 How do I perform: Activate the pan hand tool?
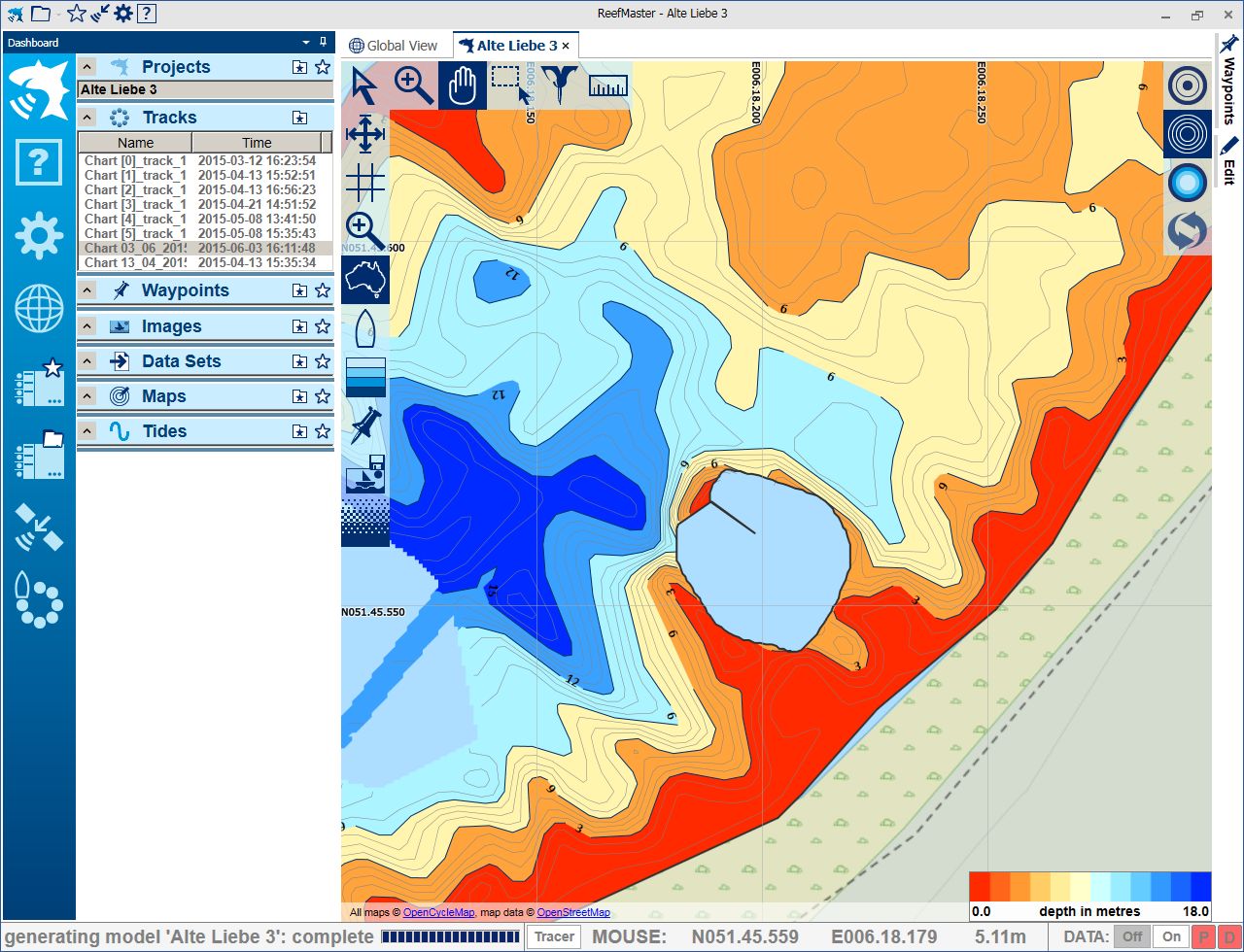(x=462, y=85)
